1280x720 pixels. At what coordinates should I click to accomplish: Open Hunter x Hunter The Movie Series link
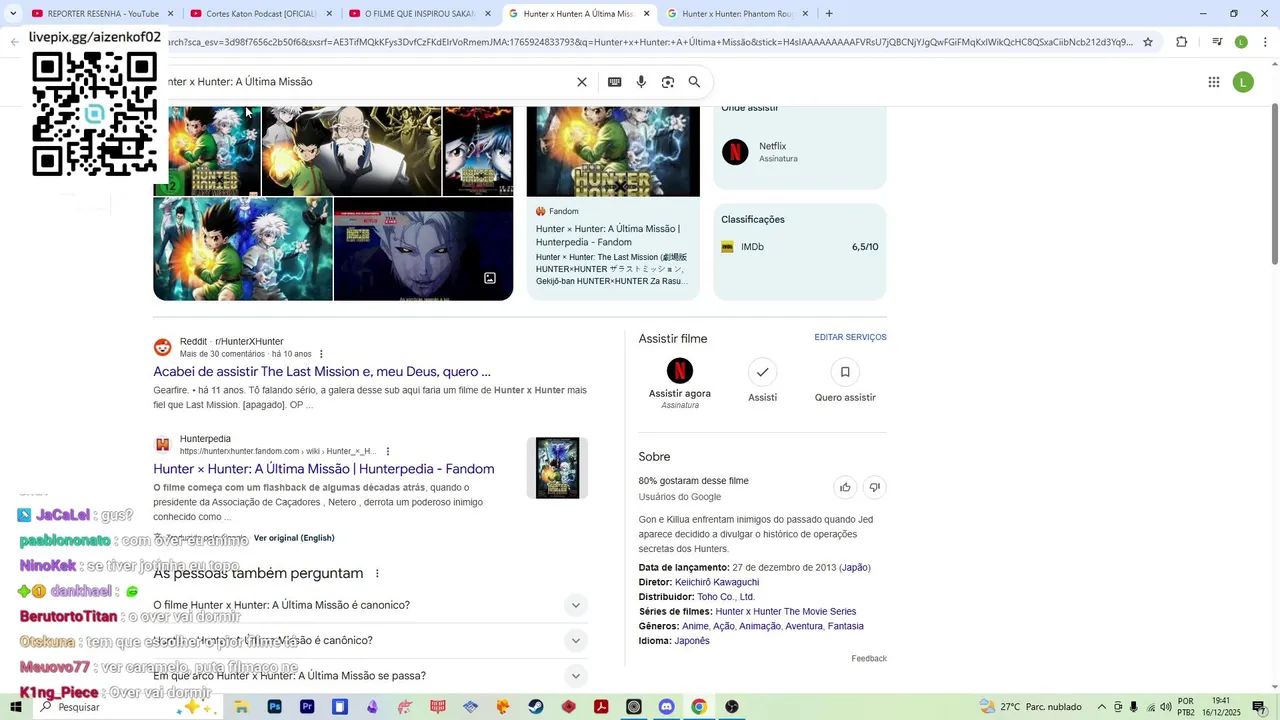(786, 612)
